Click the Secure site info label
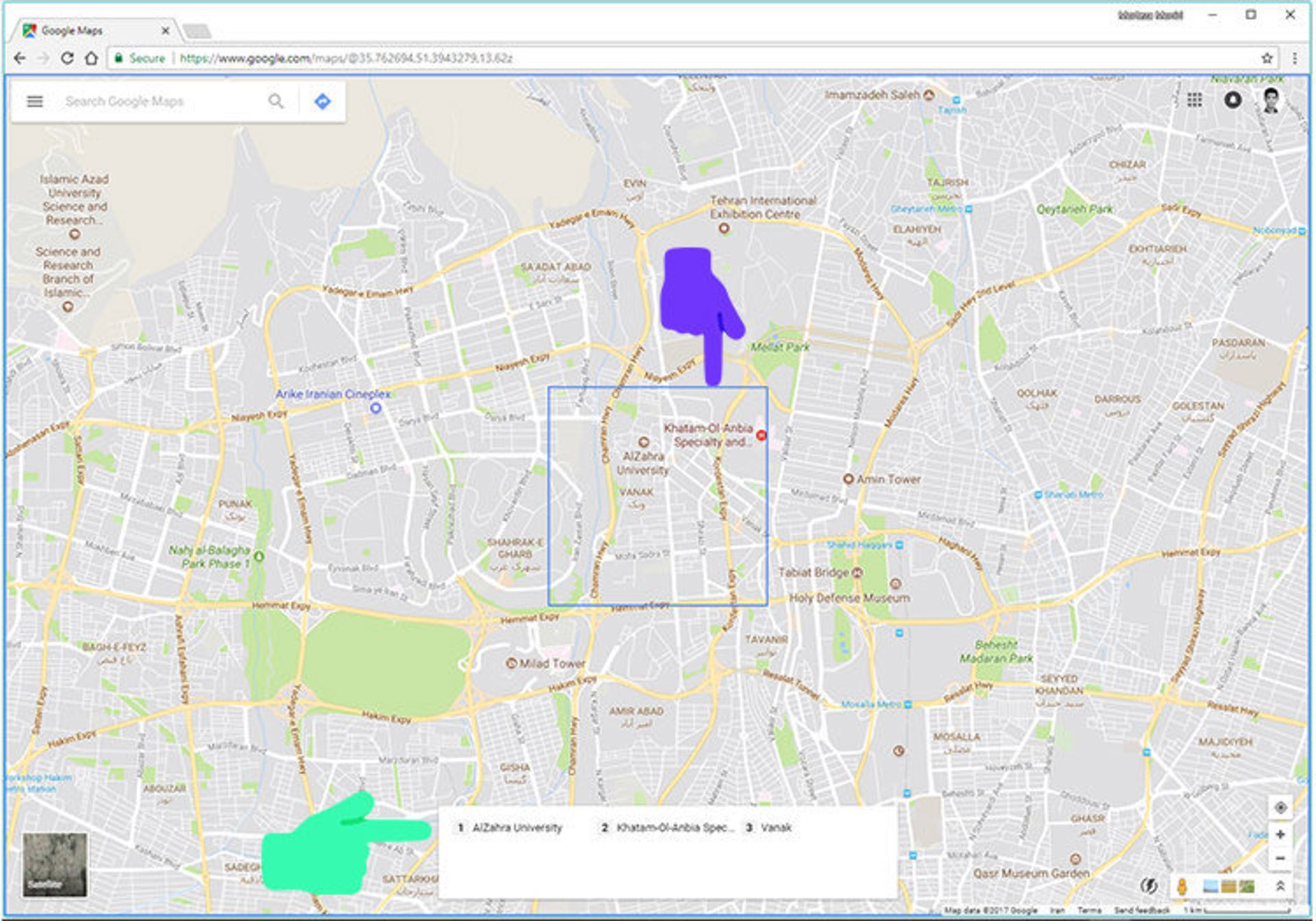 [141, 58]
